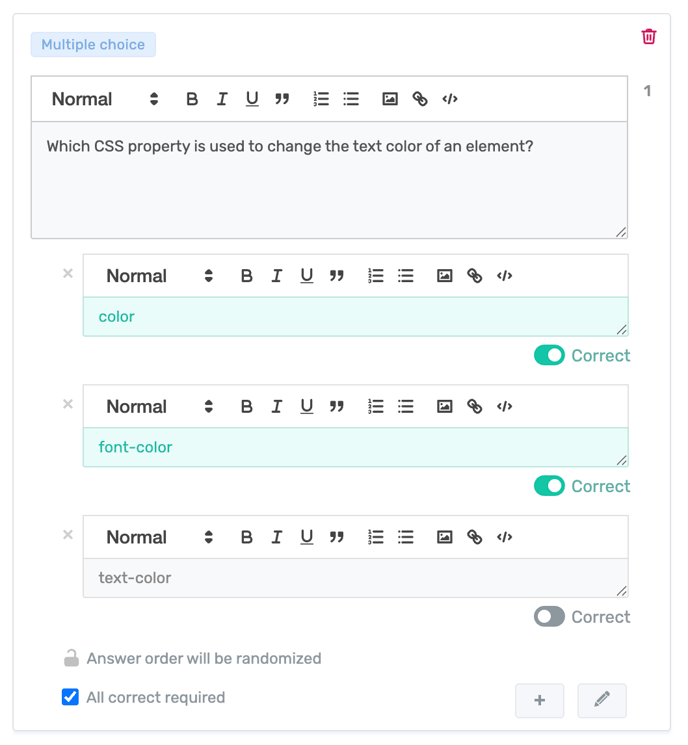Click the bulleted list icon for the question
Image resolution: width=688 pixels, height=745 pixels.
click(x=351, y=99)
